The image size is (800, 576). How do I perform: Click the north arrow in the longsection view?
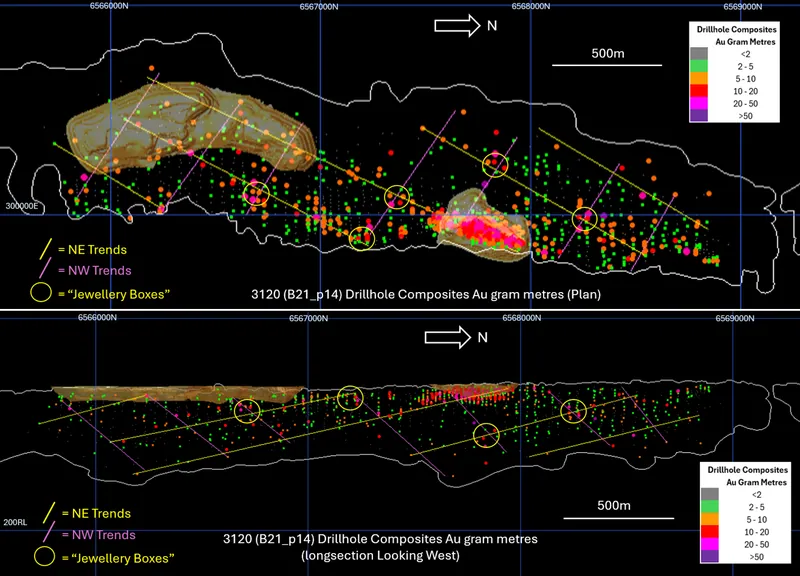pos(447,337)
